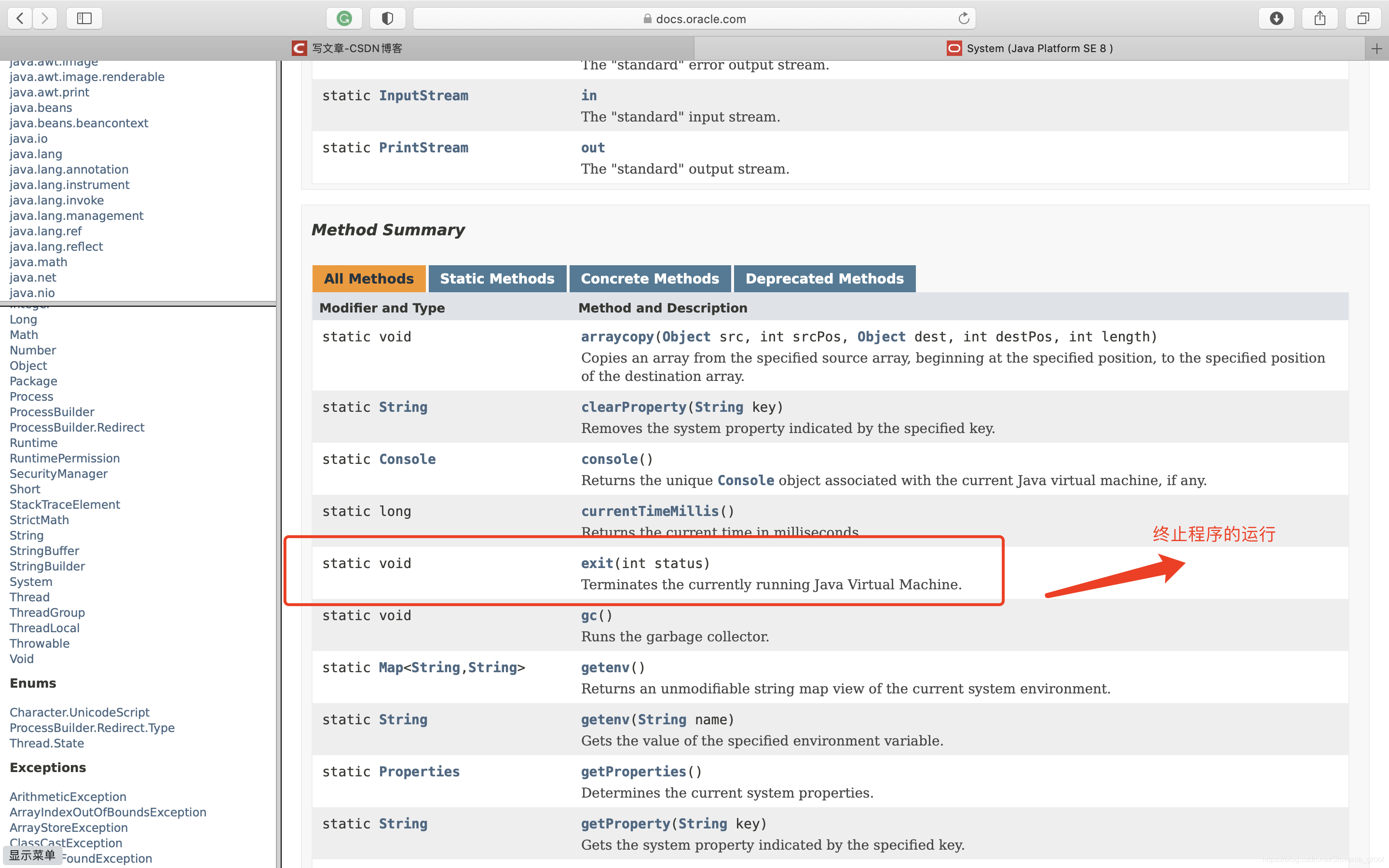Select the Deprecated Methods tab
The width and height of the screenshot is (1389, 868).
click(x=824, y=279)
